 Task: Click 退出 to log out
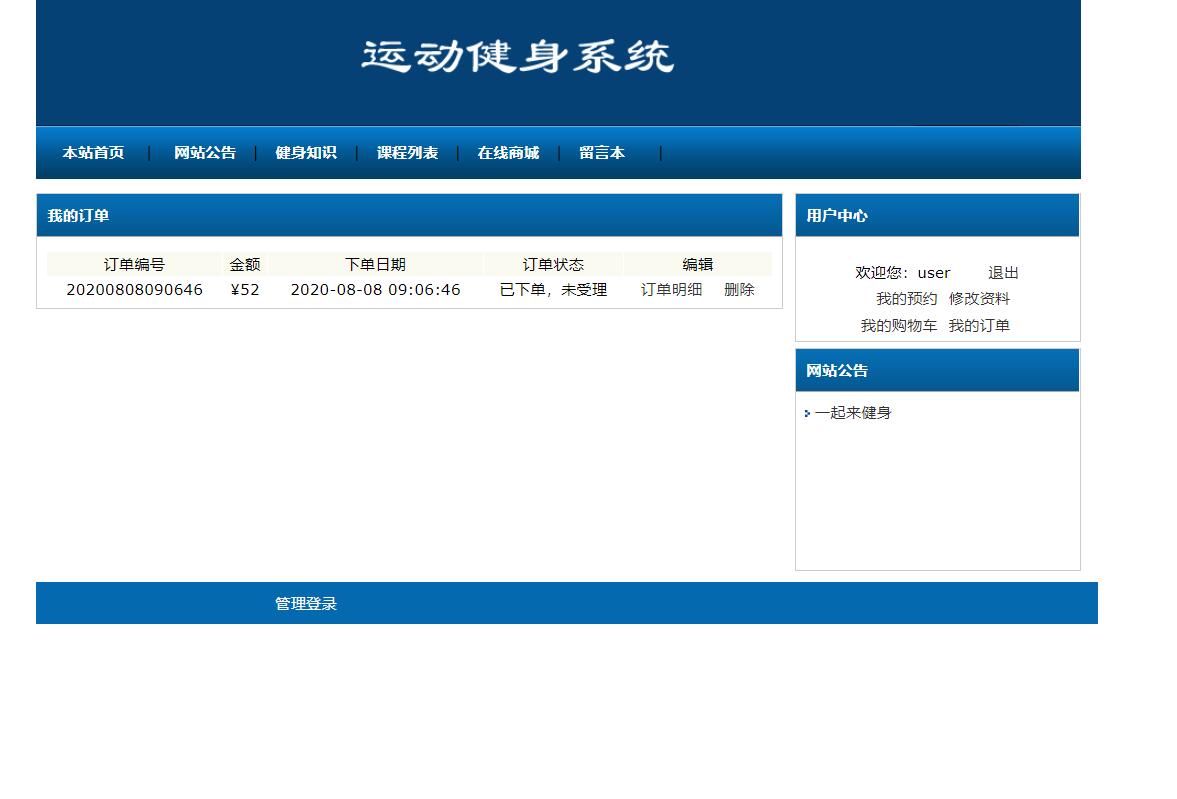click(x=1002, y=272)
